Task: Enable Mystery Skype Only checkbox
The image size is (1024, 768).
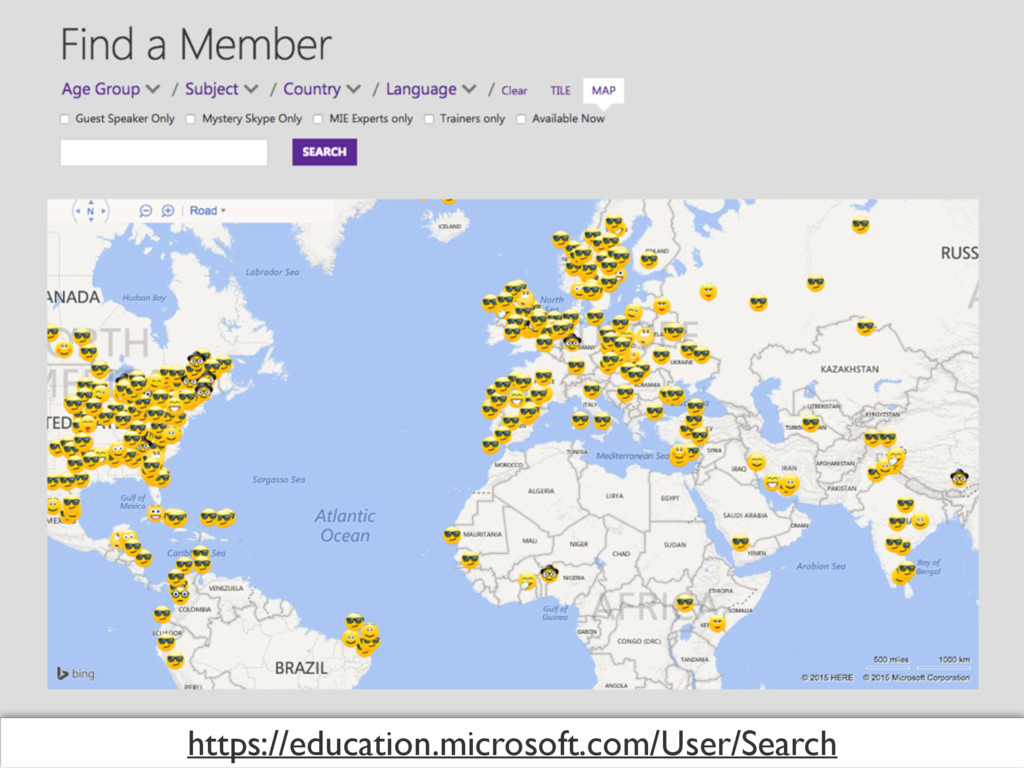Action: tap(190, 119)
